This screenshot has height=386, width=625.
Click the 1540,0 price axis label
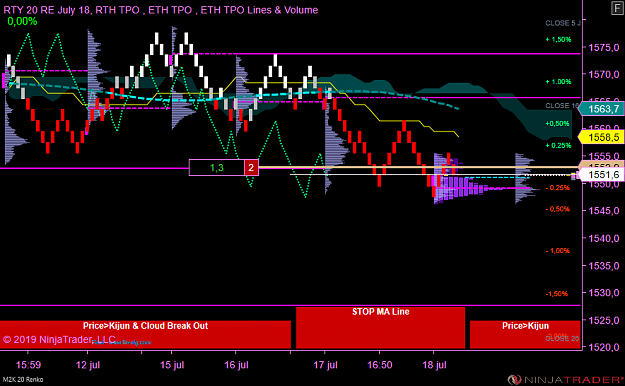coord(604,238)
